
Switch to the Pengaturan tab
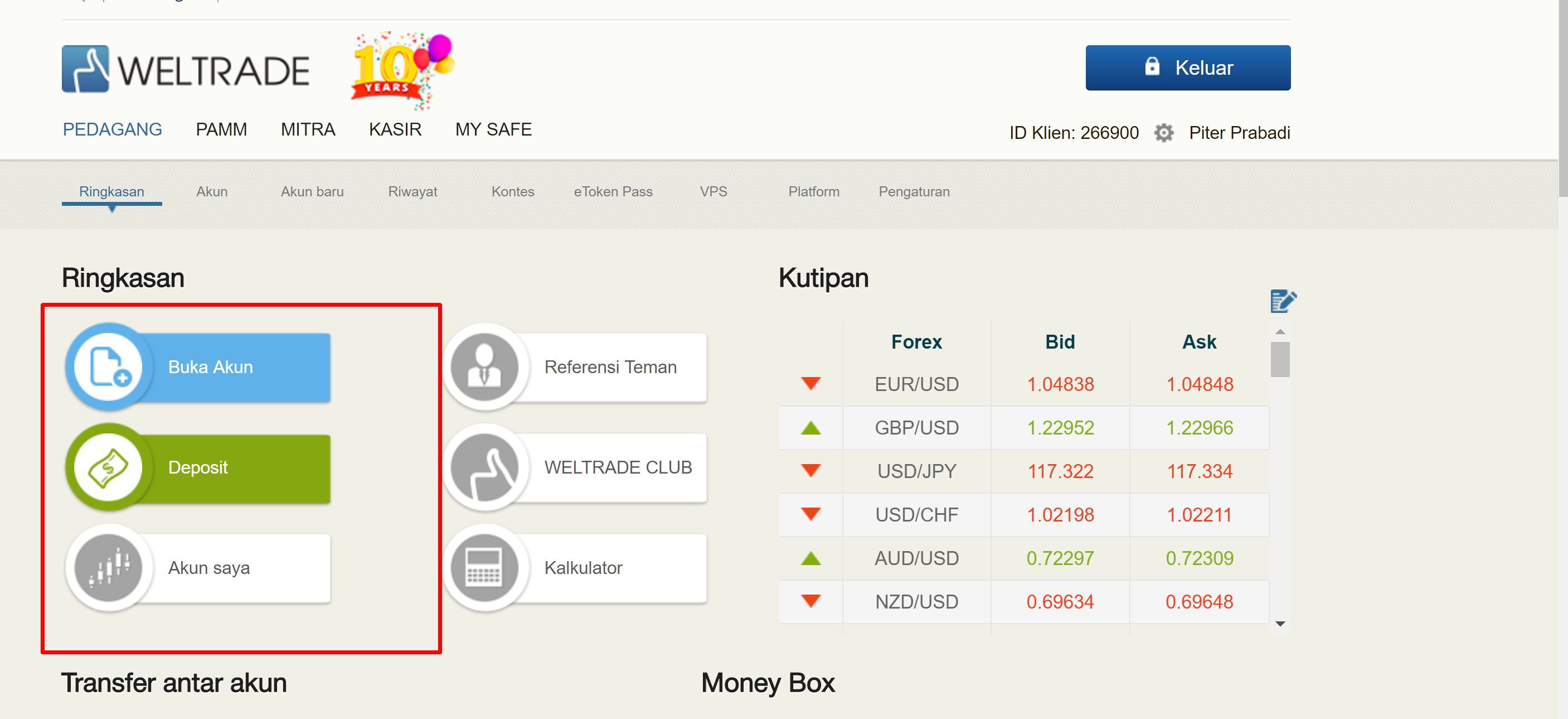pyautogui.click(x=914, y=191)
